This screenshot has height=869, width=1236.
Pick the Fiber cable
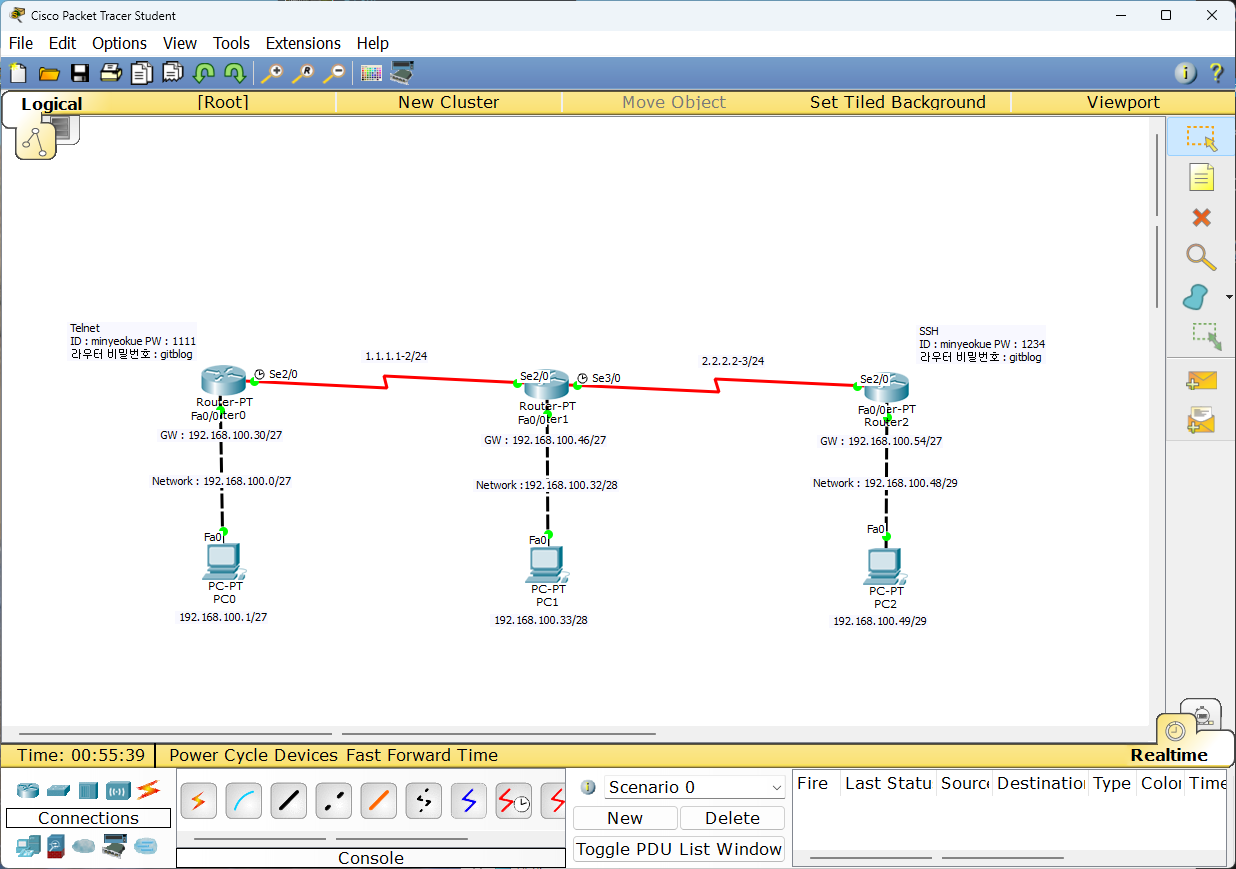pos(379,800)
